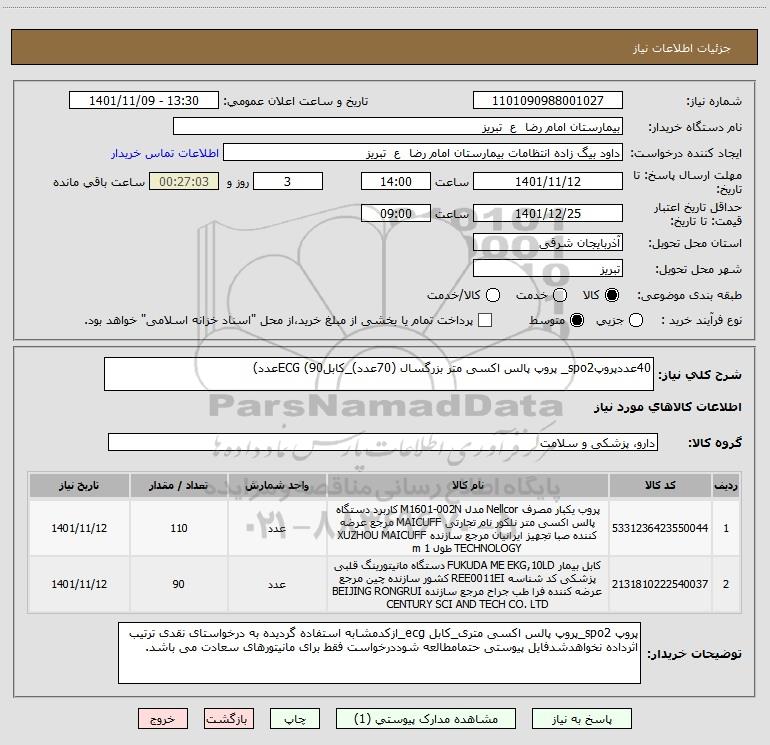The image size is (770, 745).
Task: Click the ردیف column header
Action: click(x=726, y=486)
